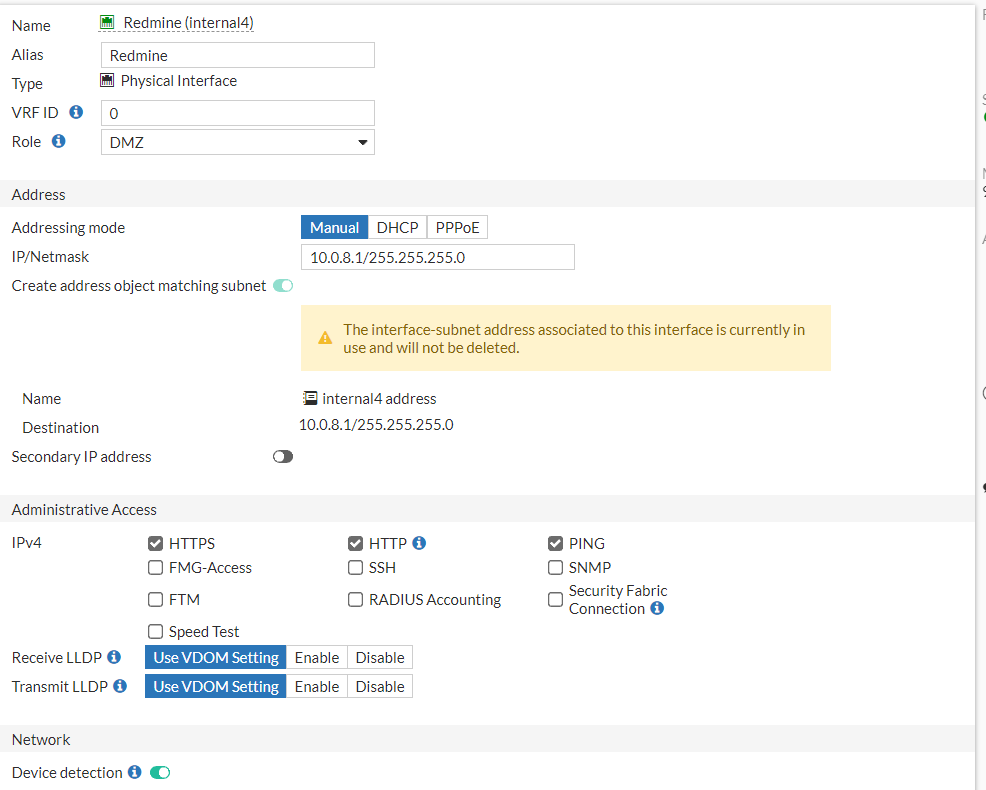The width and height of the screenshot is (986, 790).
Task: Select PPPoE addressing mode
Action: click(457, 228)
